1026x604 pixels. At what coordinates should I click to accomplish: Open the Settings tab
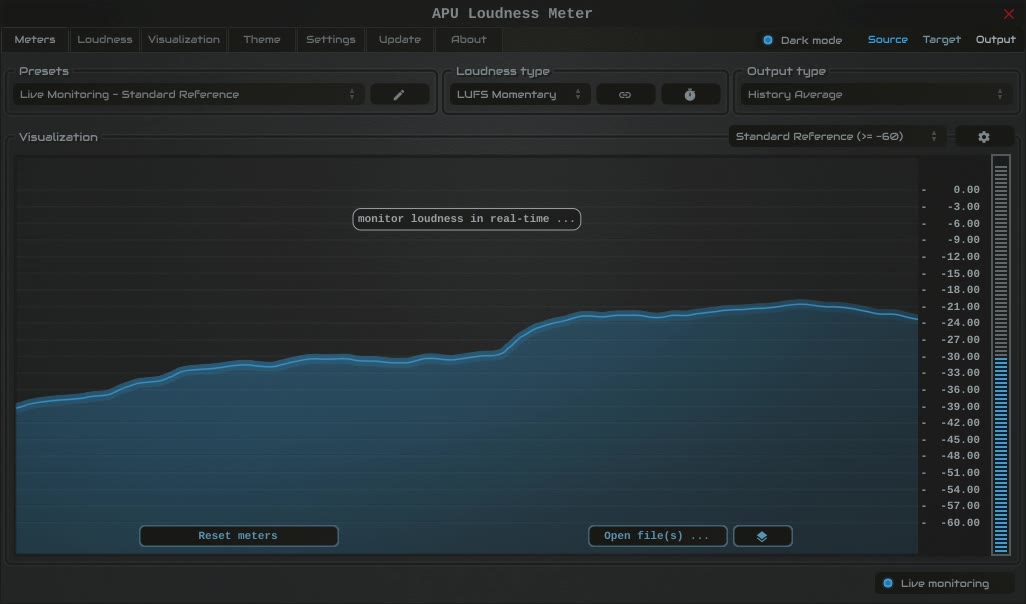(x=330, y=39)
